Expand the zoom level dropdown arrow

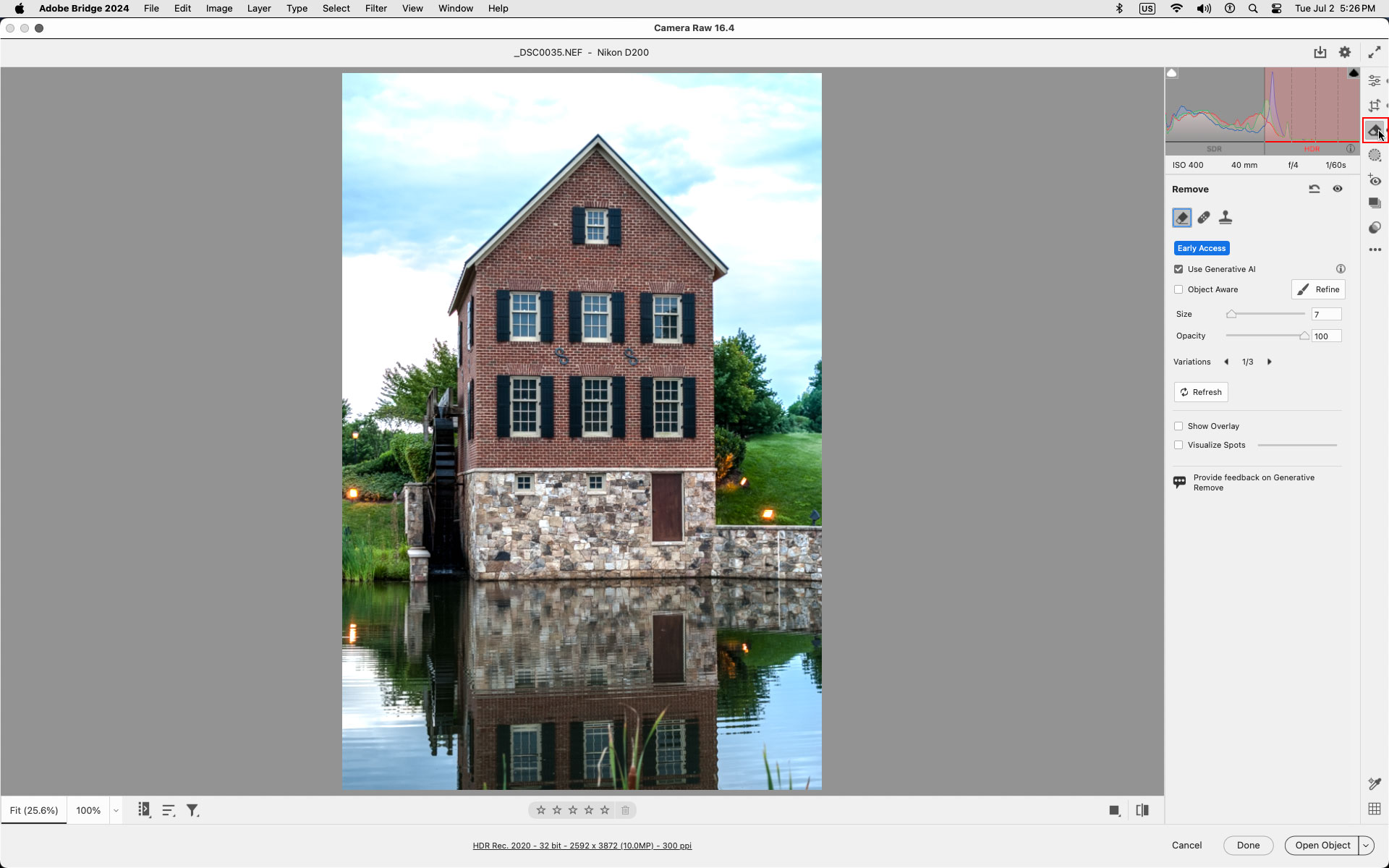tap(116, 811)
